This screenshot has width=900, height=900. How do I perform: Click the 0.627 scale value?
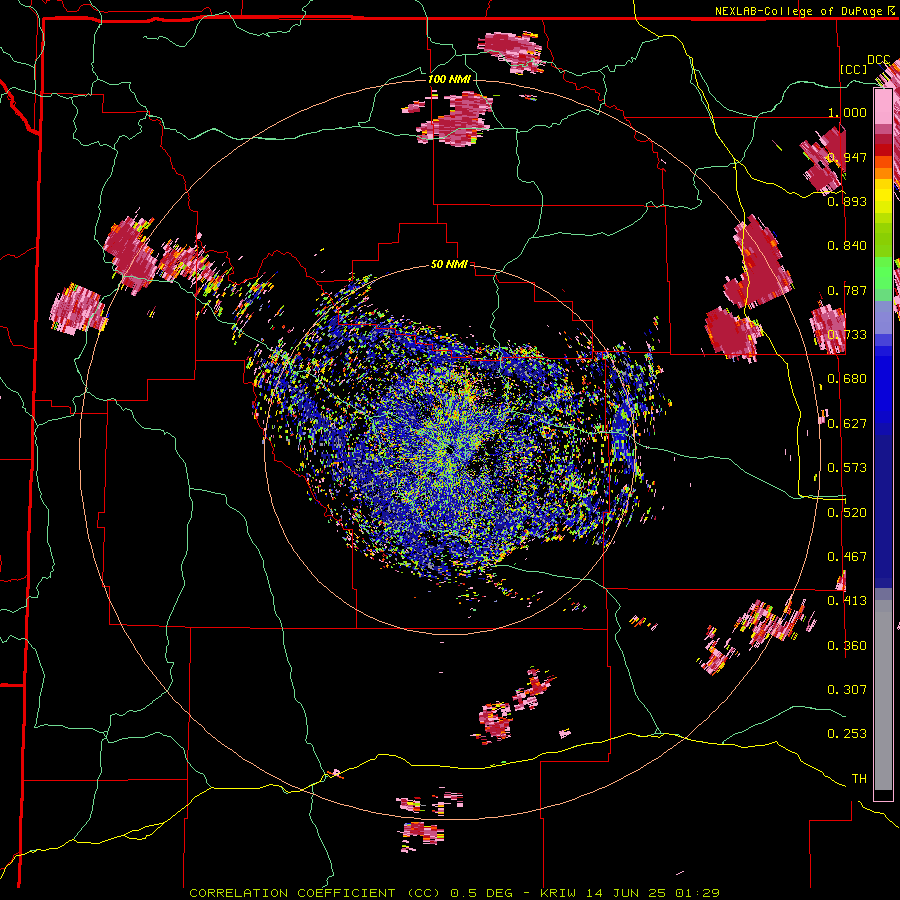tap(847, 424)
